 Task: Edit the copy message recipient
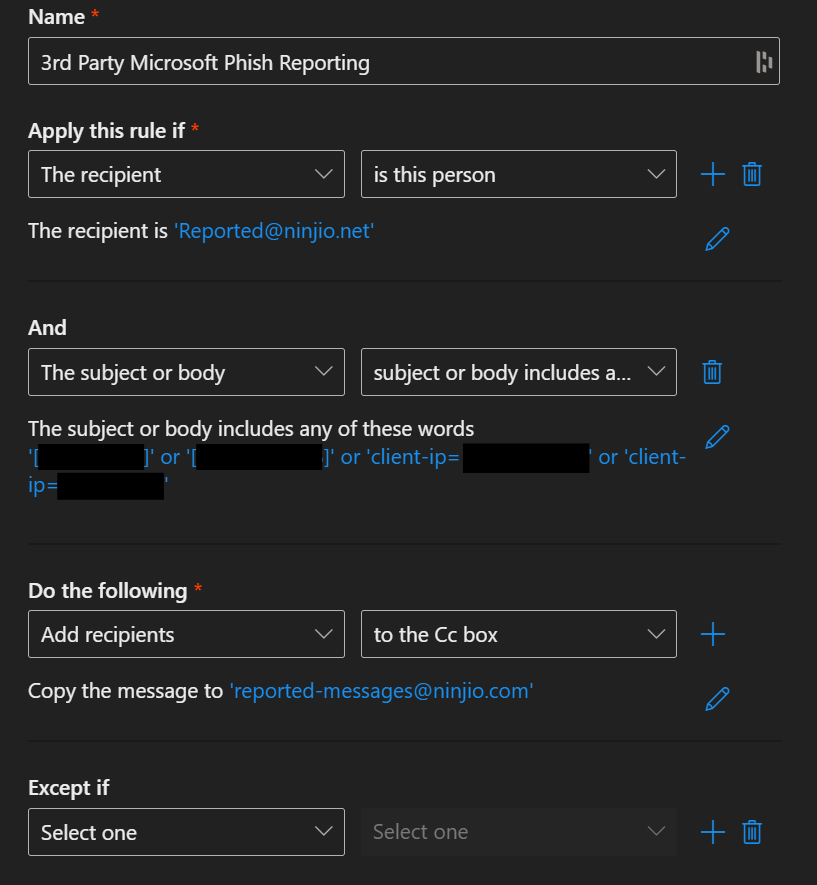tap(717, 698)
